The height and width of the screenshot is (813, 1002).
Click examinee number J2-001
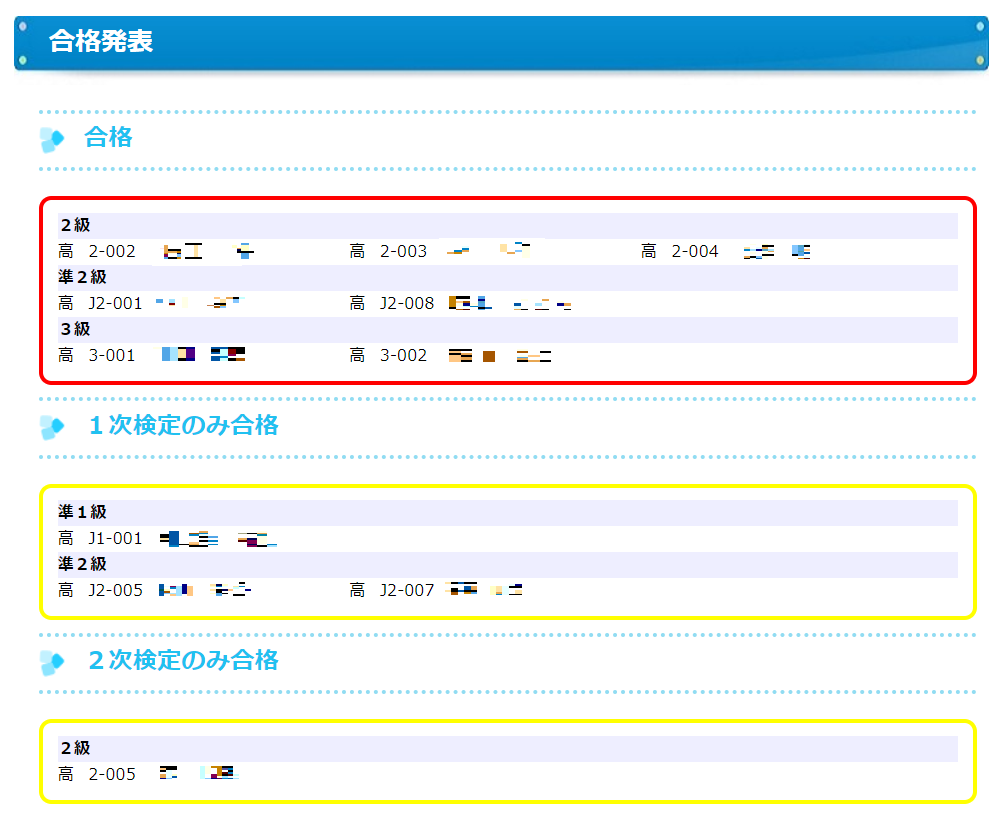pyautogui.click(x=115, y=304)
